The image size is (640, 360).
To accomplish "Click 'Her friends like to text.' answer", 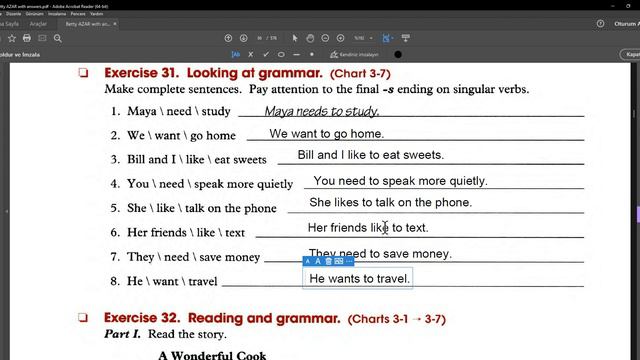I will (x=368, y=228).
